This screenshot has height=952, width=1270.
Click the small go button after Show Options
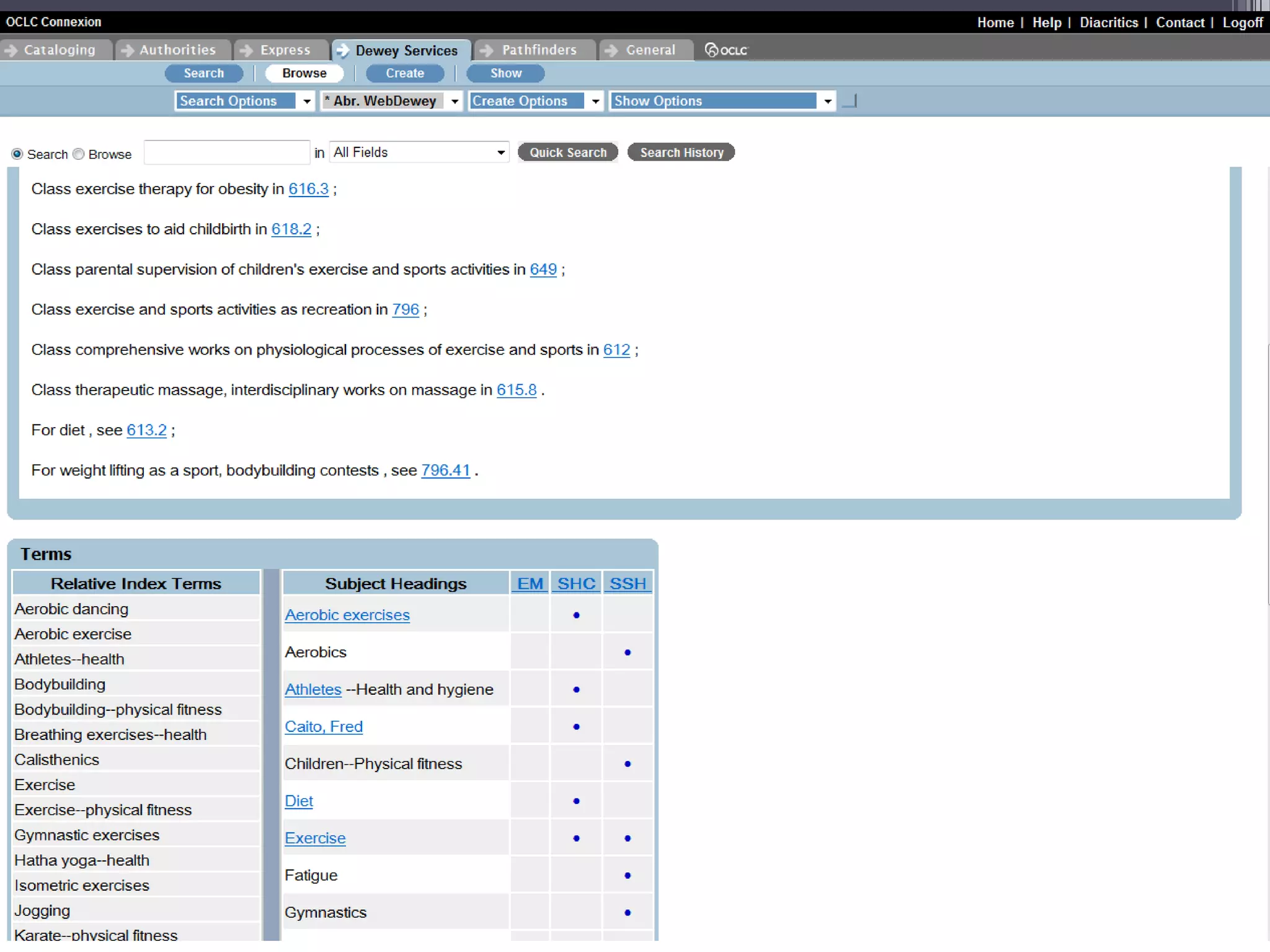point(850,100)
